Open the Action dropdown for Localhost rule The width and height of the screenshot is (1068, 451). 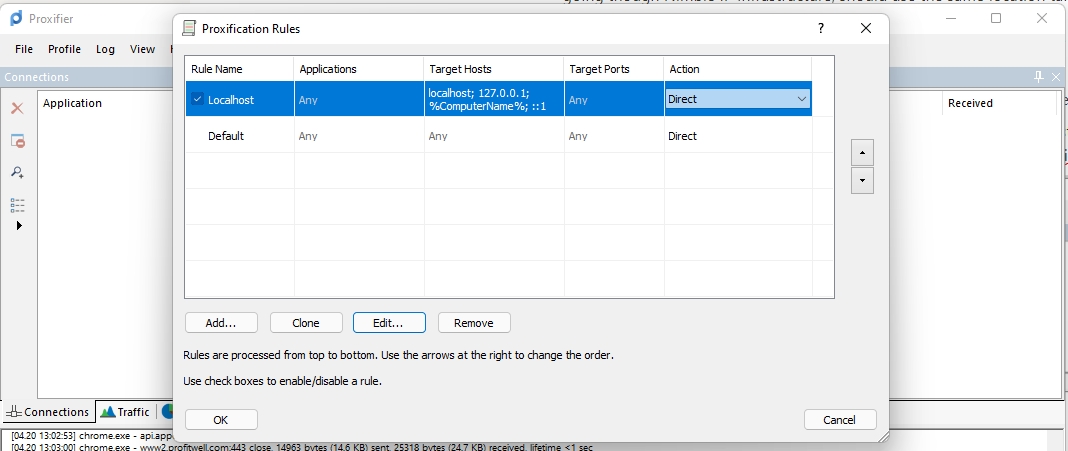pos(801,99)
